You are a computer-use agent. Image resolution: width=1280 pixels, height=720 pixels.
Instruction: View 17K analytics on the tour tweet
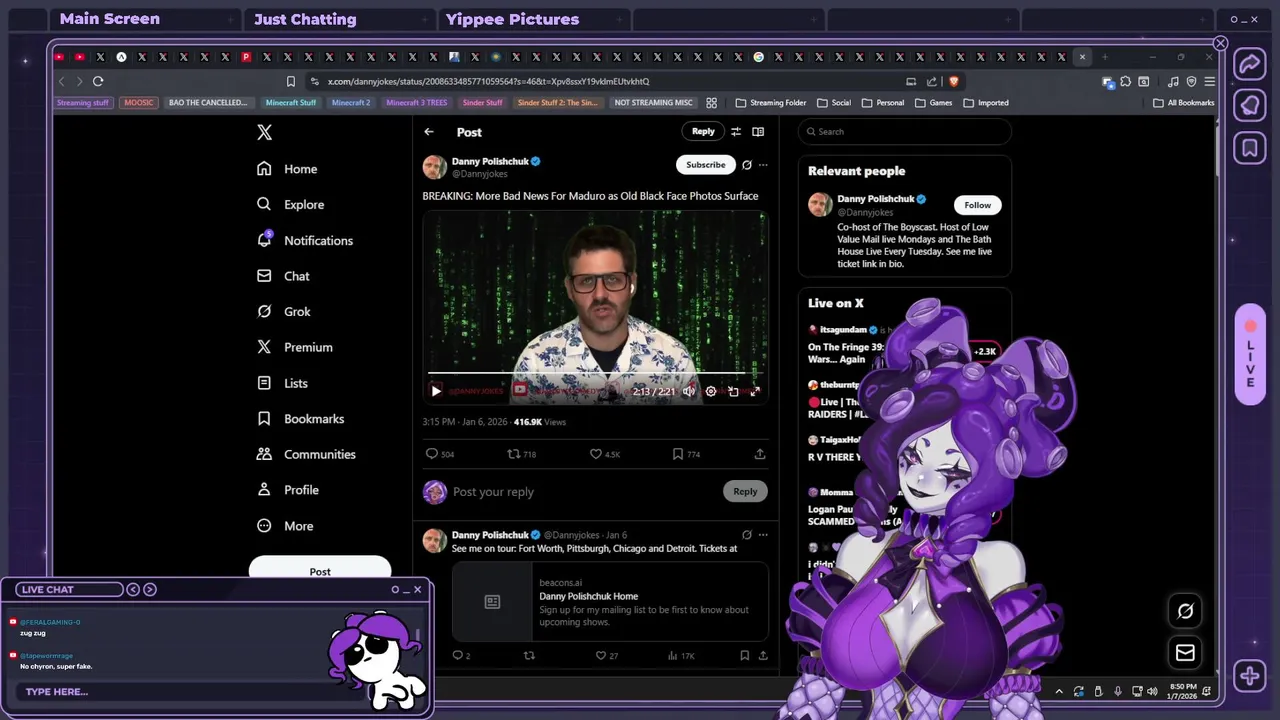pos(681,656)
